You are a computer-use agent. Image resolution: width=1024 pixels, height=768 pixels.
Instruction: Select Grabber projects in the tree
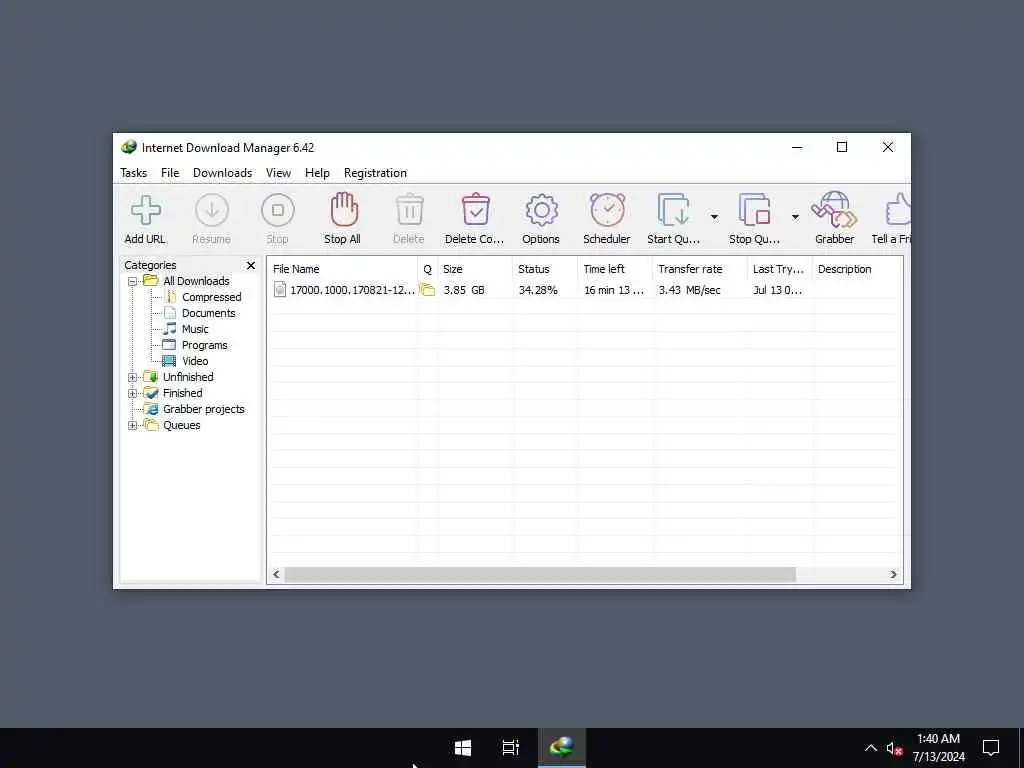click(x=203, y=409)
